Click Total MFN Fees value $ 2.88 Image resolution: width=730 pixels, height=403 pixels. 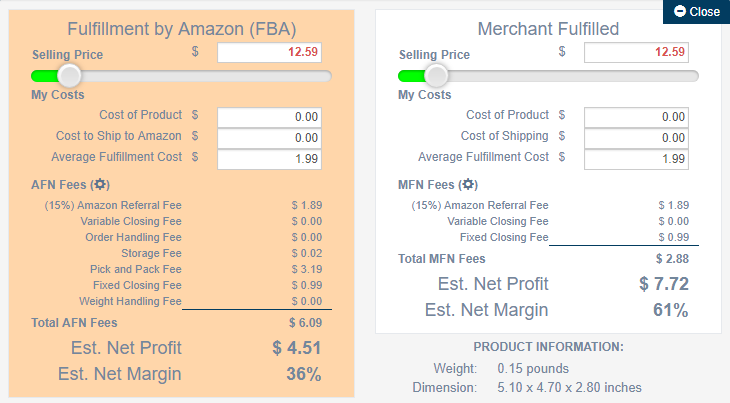point(672,259)
